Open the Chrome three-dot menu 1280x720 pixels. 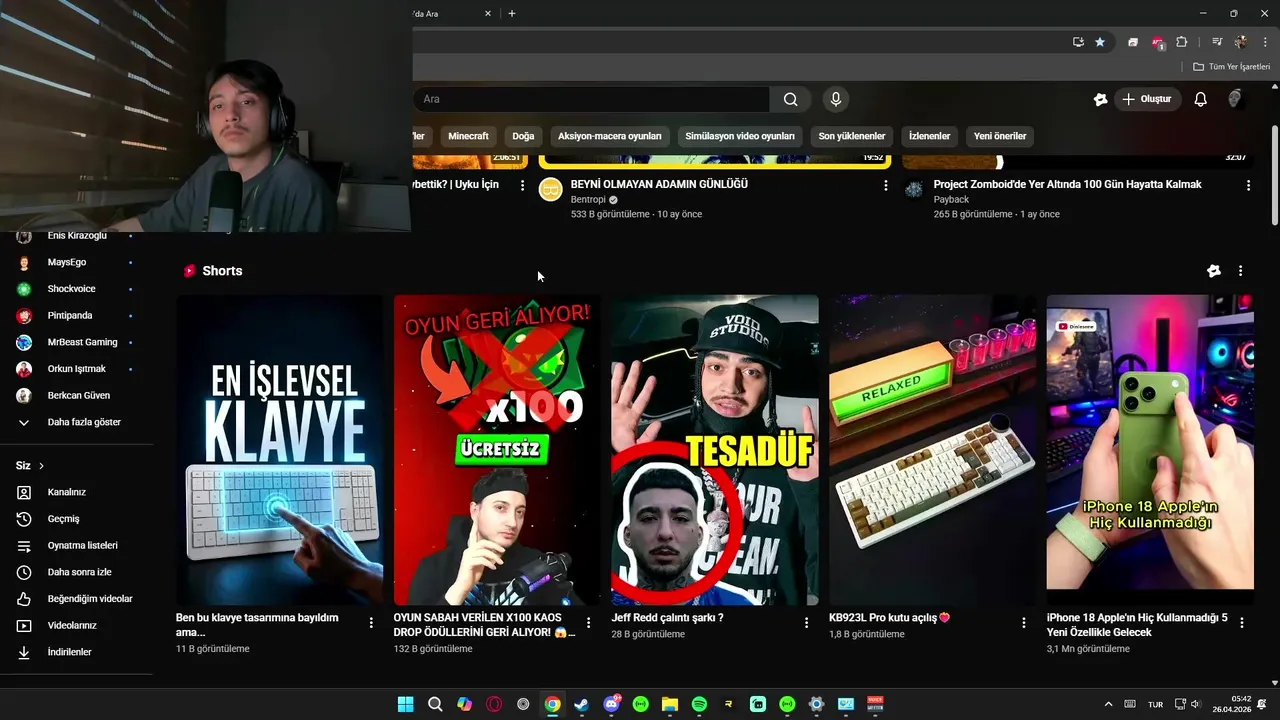coord(1265,42)
